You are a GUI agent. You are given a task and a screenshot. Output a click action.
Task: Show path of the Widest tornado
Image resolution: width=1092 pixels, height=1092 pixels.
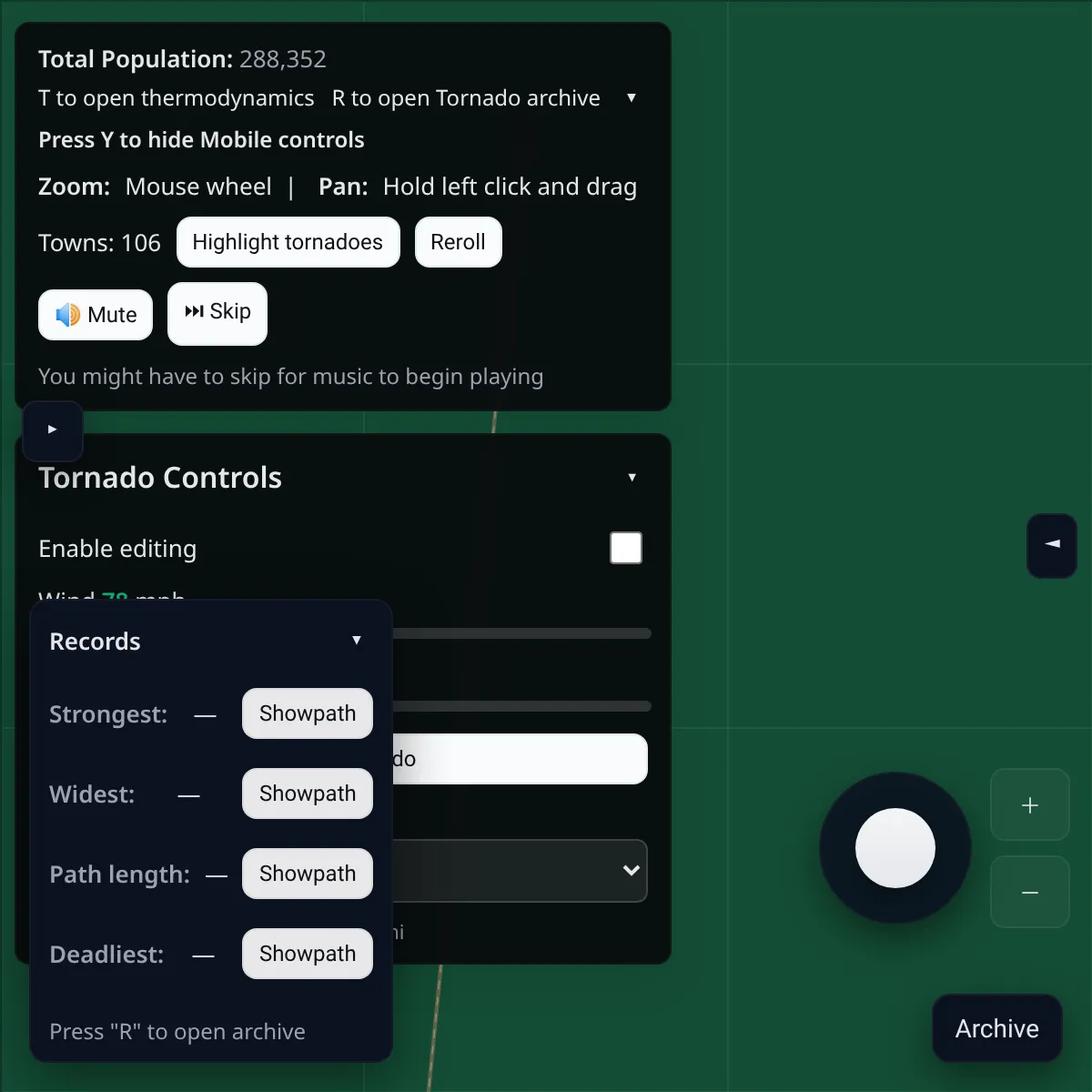(x=308, y=794)
